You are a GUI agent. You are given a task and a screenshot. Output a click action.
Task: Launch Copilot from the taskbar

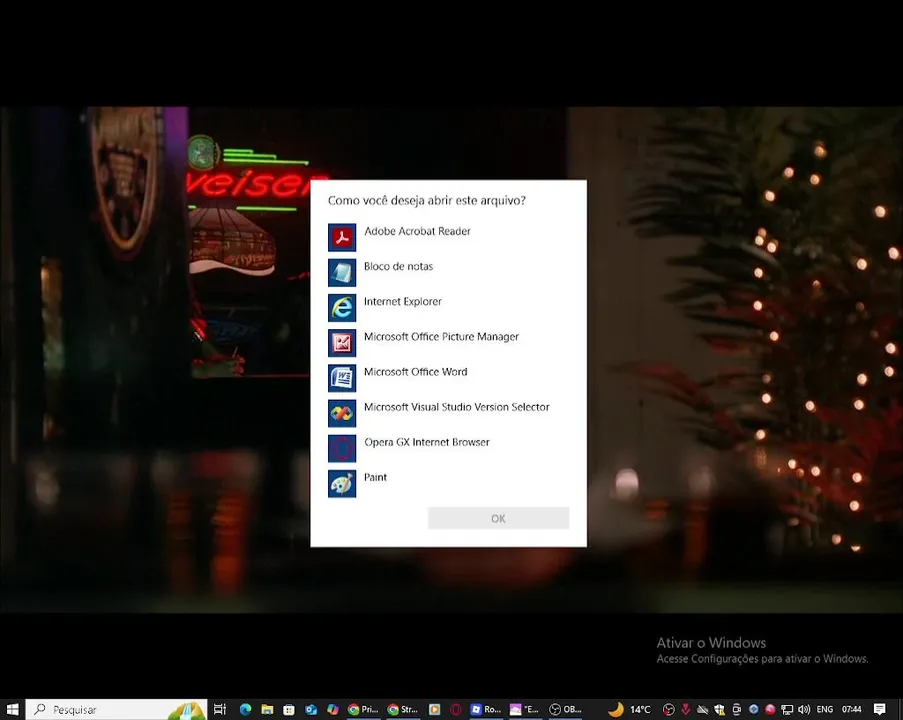tap(333, 709)
